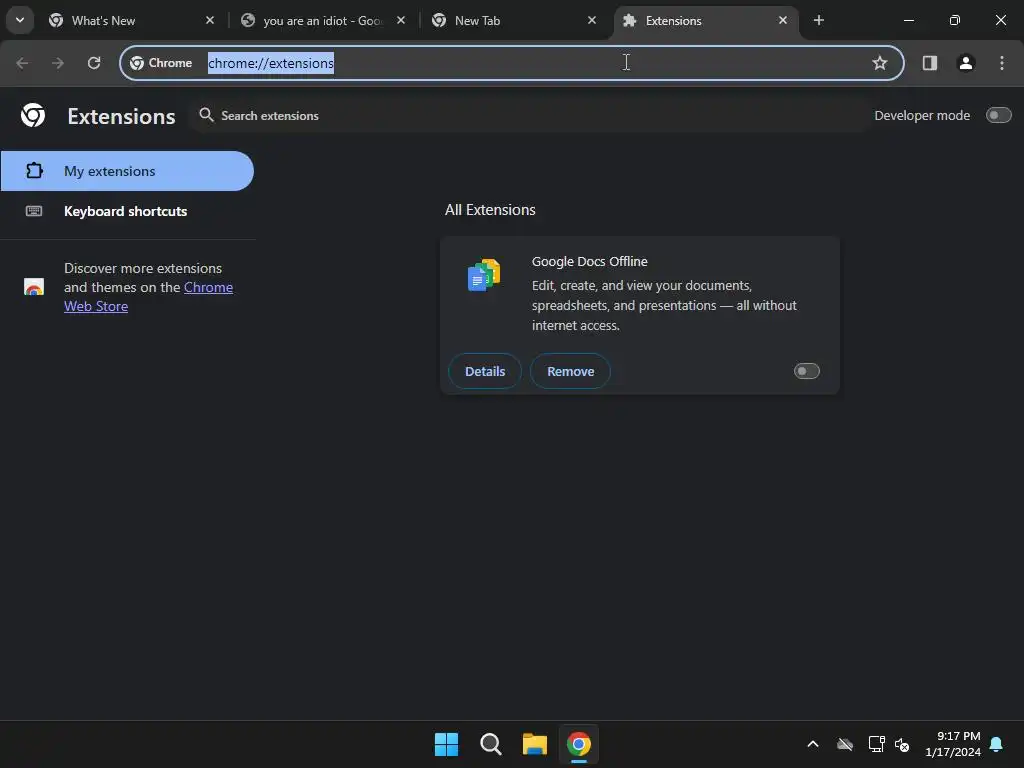Go forward with the forward arrow
The width and height of the screenshot is (1024, 768).
coord(58,63)
